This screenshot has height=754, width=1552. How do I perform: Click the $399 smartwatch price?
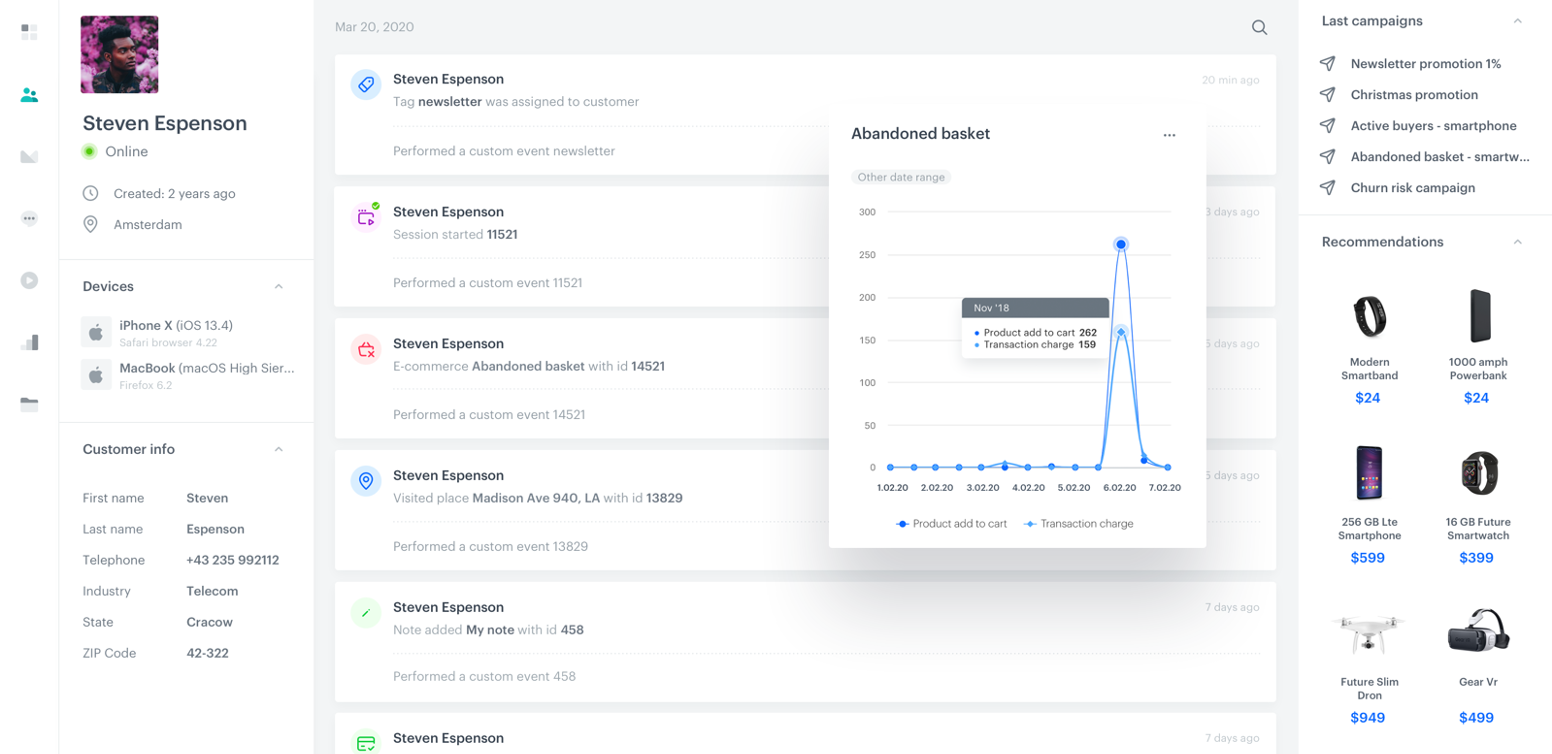(x=1476, y=558)
